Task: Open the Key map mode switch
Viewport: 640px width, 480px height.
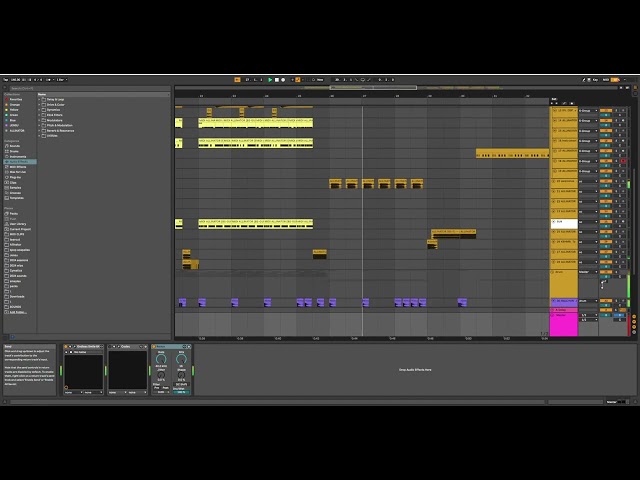Action: [593, 80]
